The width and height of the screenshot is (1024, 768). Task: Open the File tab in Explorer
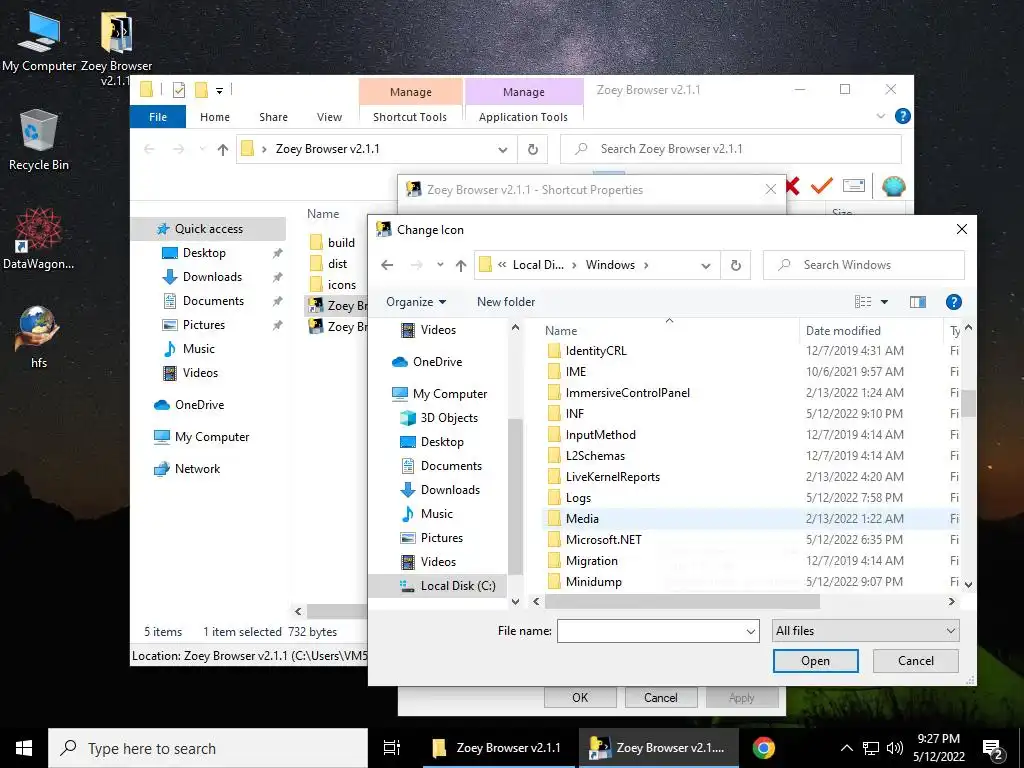click(x=158, y=117)
